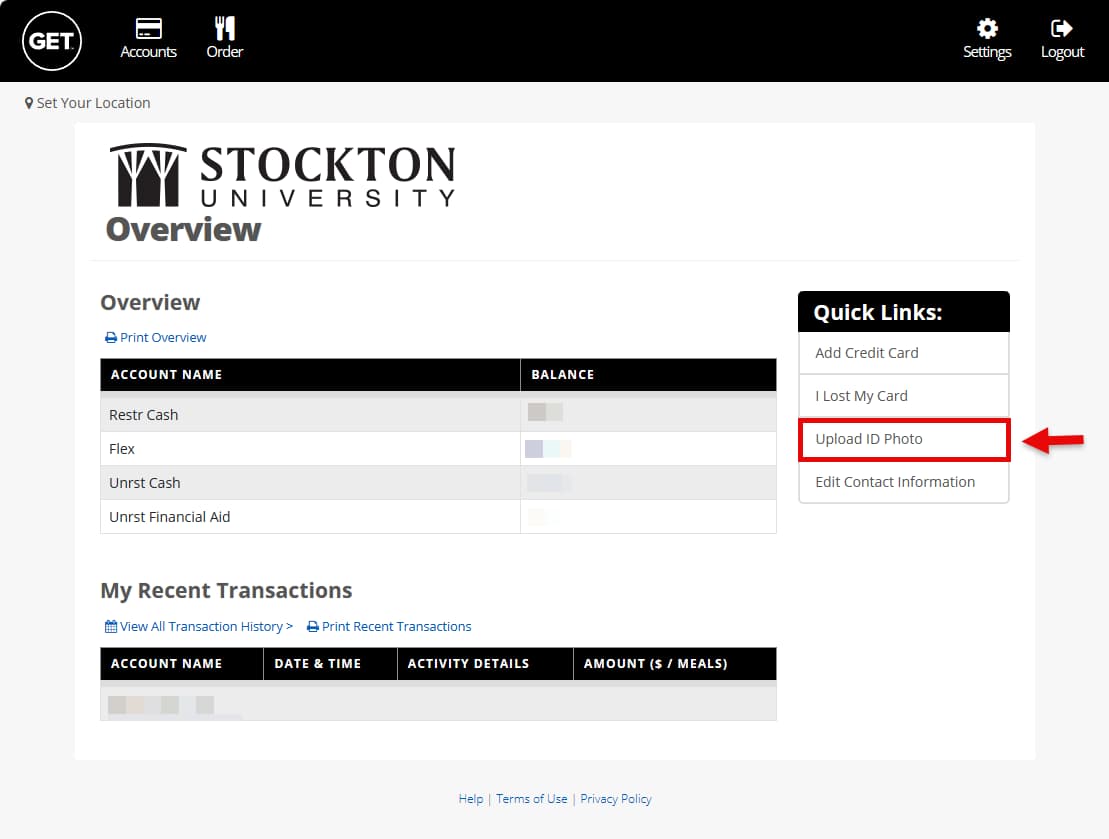Image resolution: width=1109 pixels, height=839 pixels.
Task: Click the DATE & TIME column header
Action: pyautogui.click(x=330, y=664)
